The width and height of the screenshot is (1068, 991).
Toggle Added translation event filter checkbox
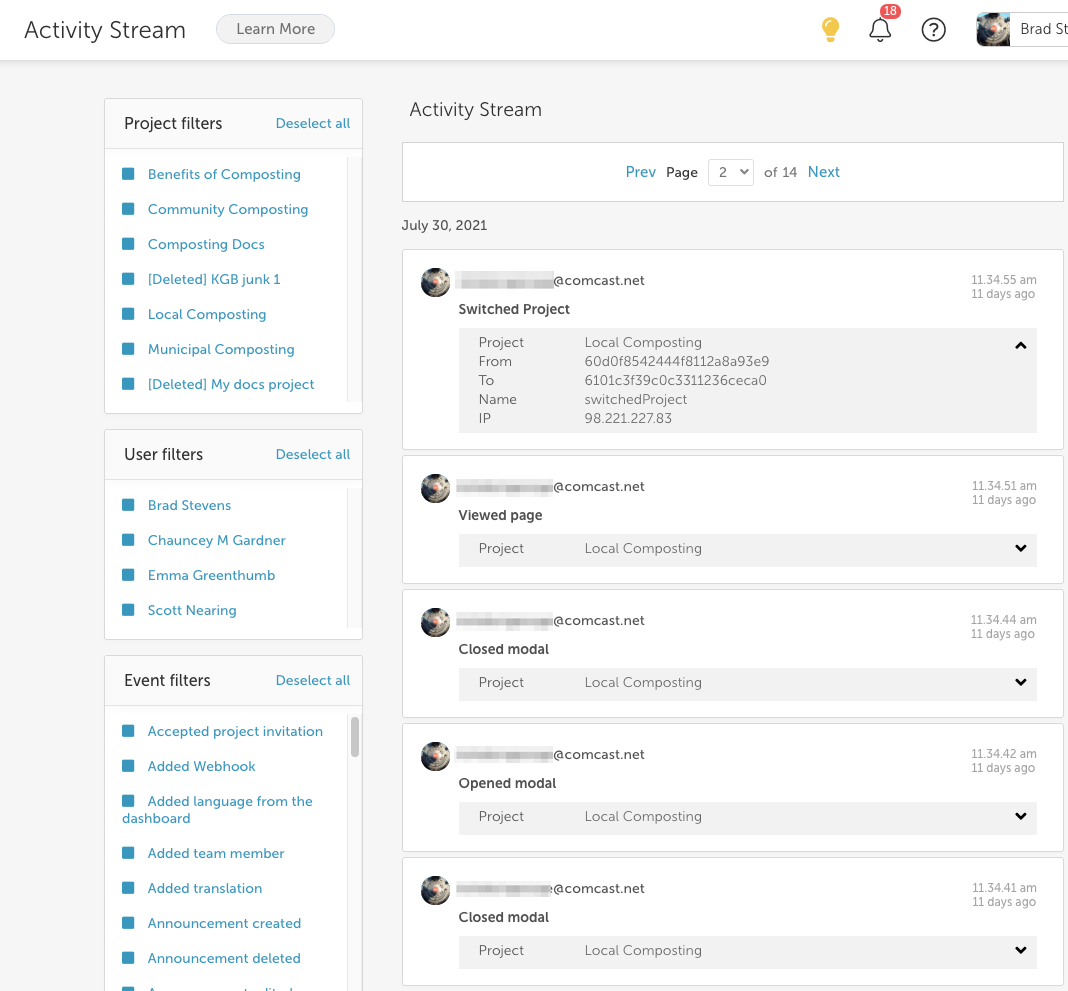tap(128, 887)
